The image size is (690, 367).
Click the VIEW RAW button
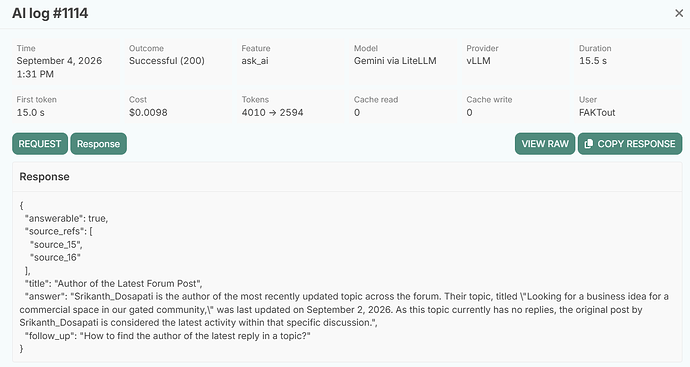coord(545,144)
